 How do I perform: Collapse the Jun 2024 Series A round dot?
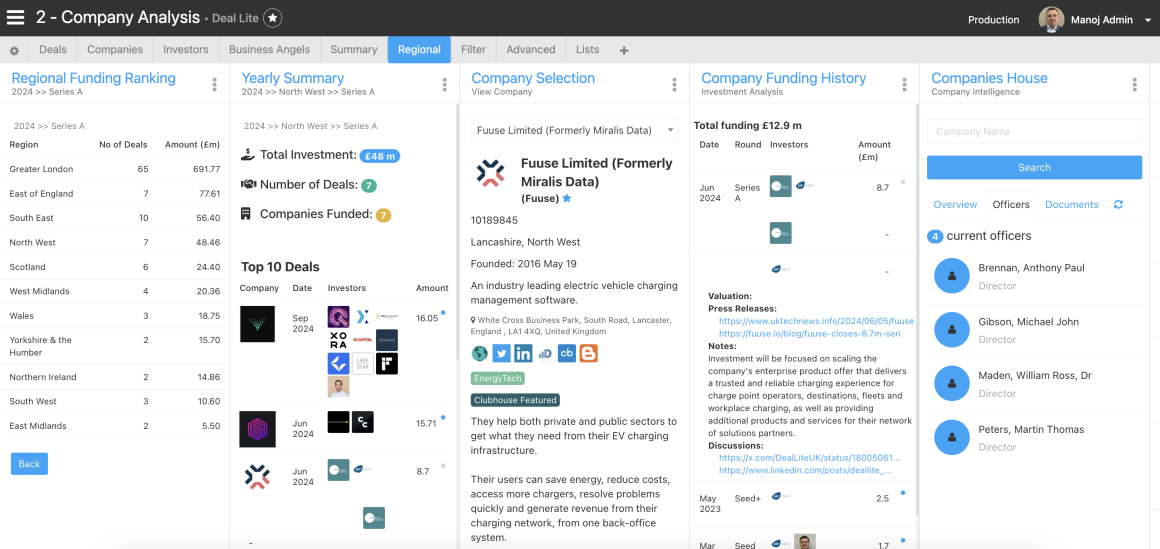tap(903, 181)
